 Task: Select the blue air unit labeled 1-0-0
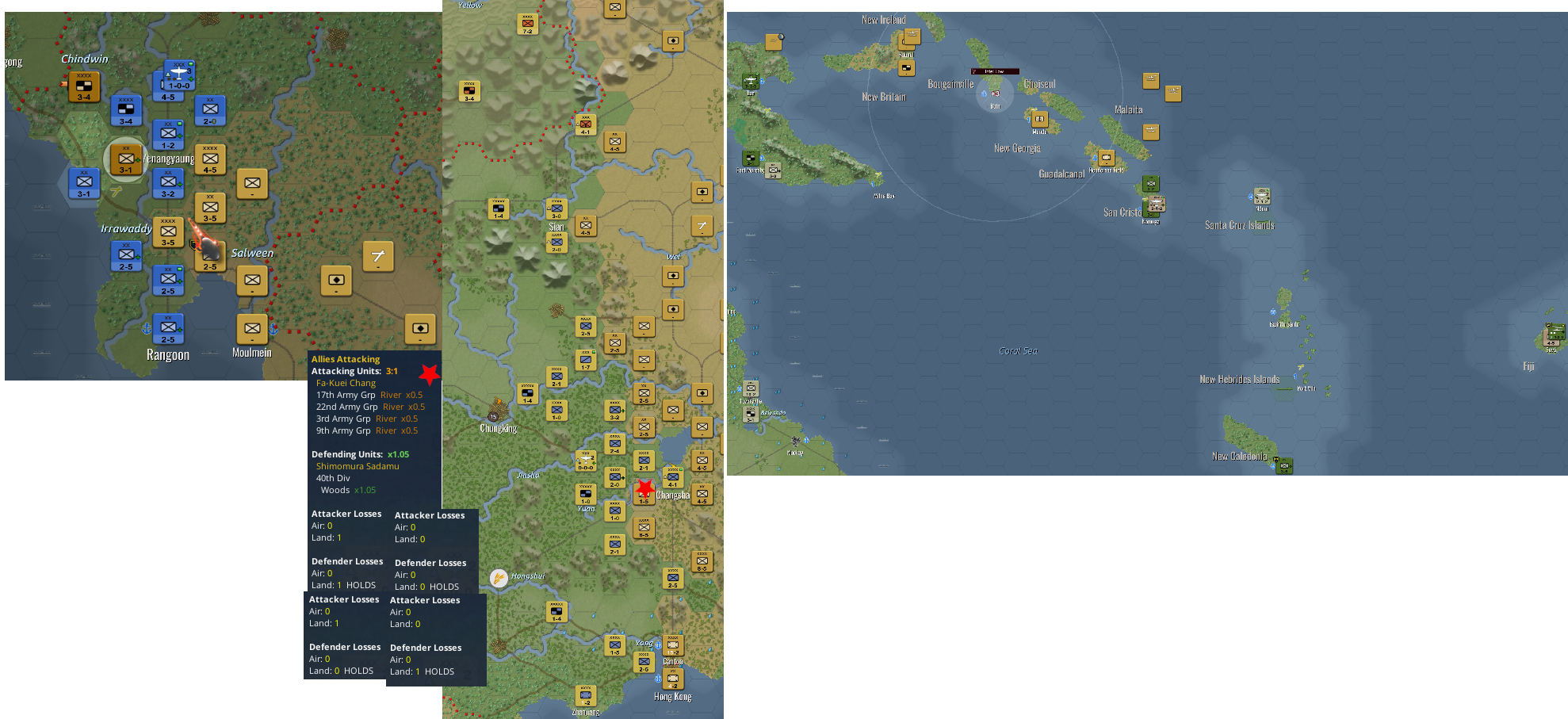(179, 76)
